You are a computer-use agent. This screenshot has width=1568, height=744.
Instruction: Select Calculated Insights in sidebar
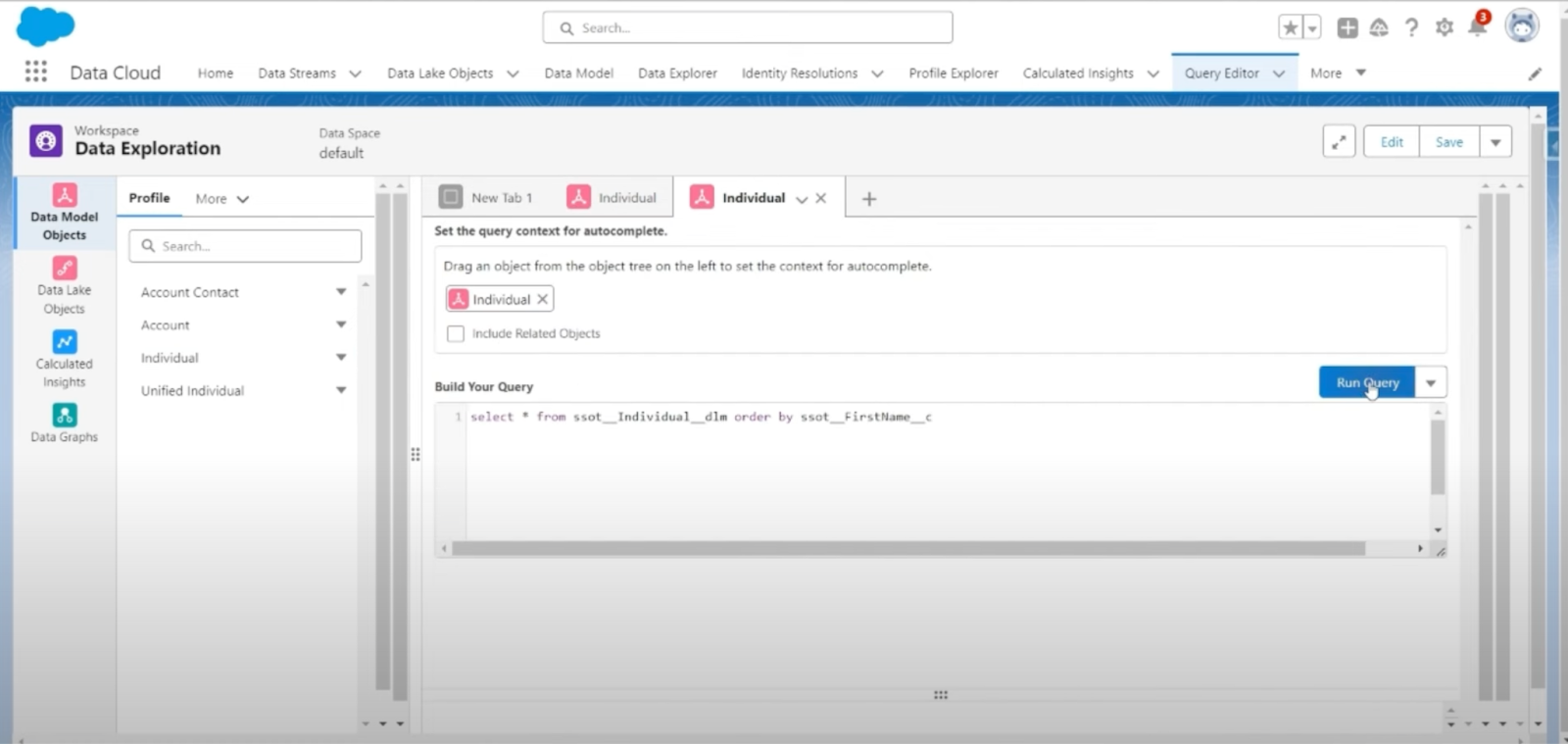point(65,360)
